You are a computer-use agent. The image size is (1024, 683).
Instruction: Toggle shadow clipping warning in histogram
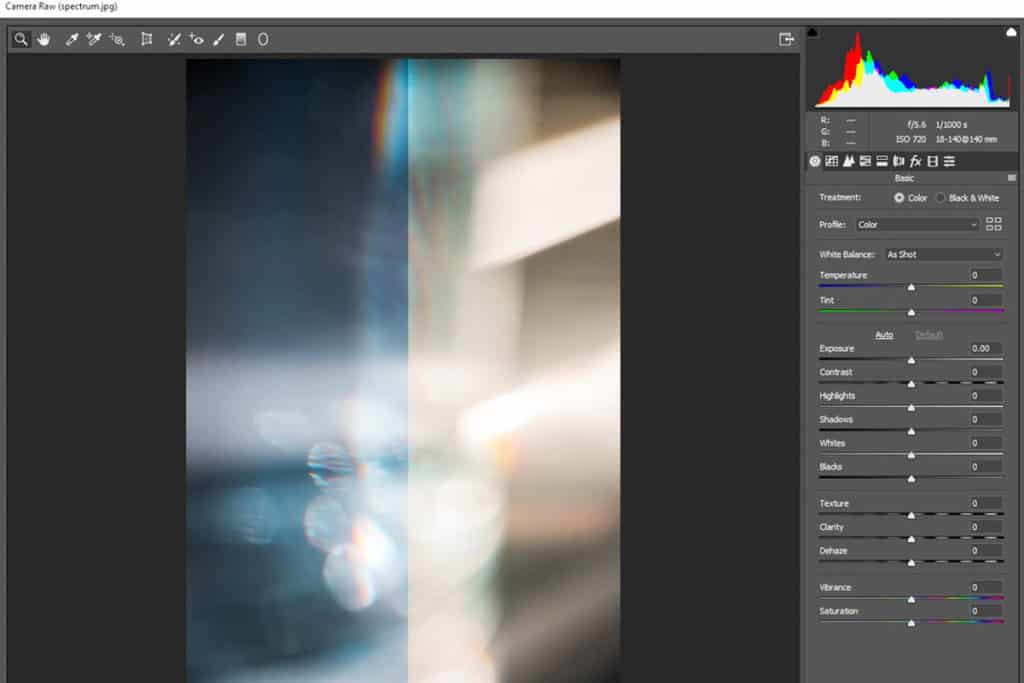pyautogui.click(x=812, y=32)
